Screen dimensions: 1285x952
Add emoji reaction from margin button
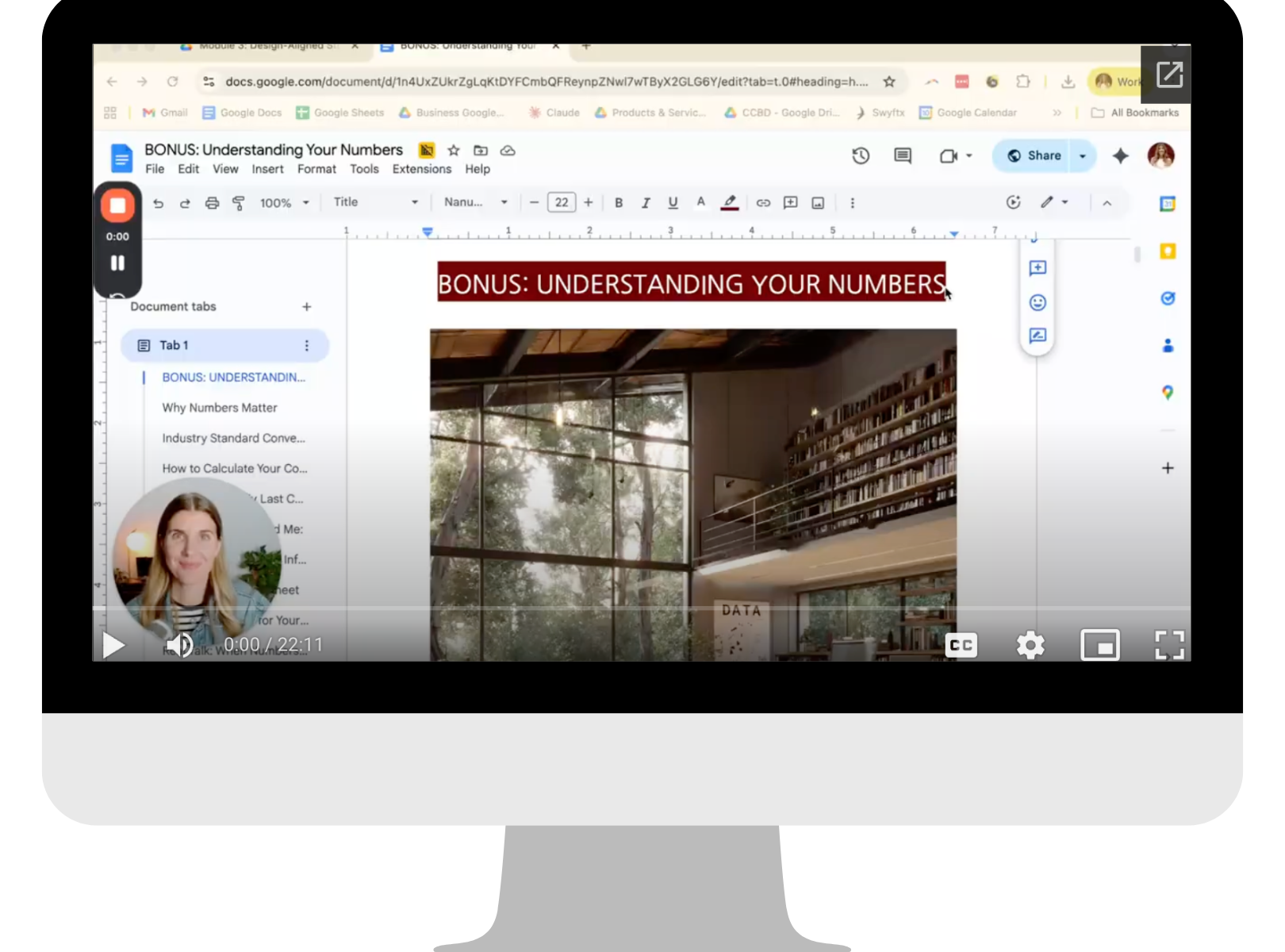(x=1038, y=302)
